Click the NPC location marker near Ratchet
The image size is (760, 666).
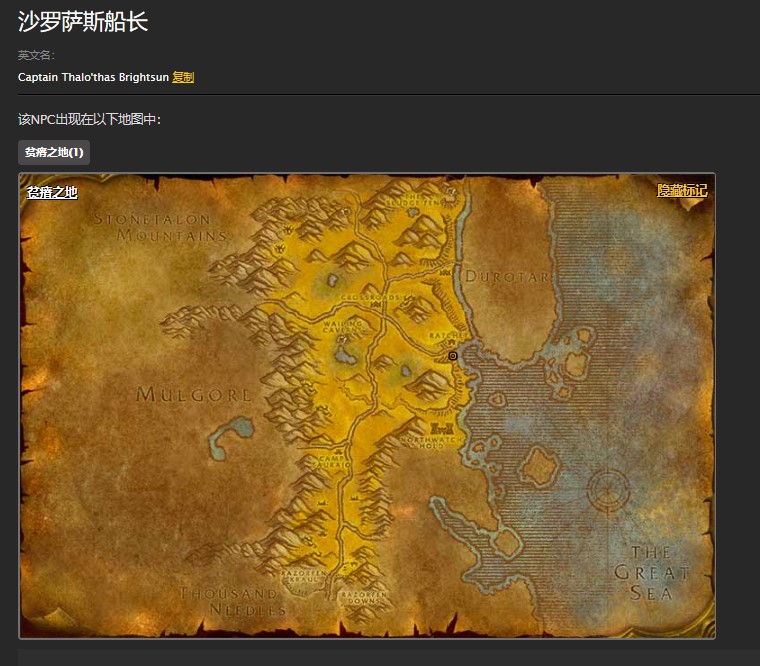453,355
